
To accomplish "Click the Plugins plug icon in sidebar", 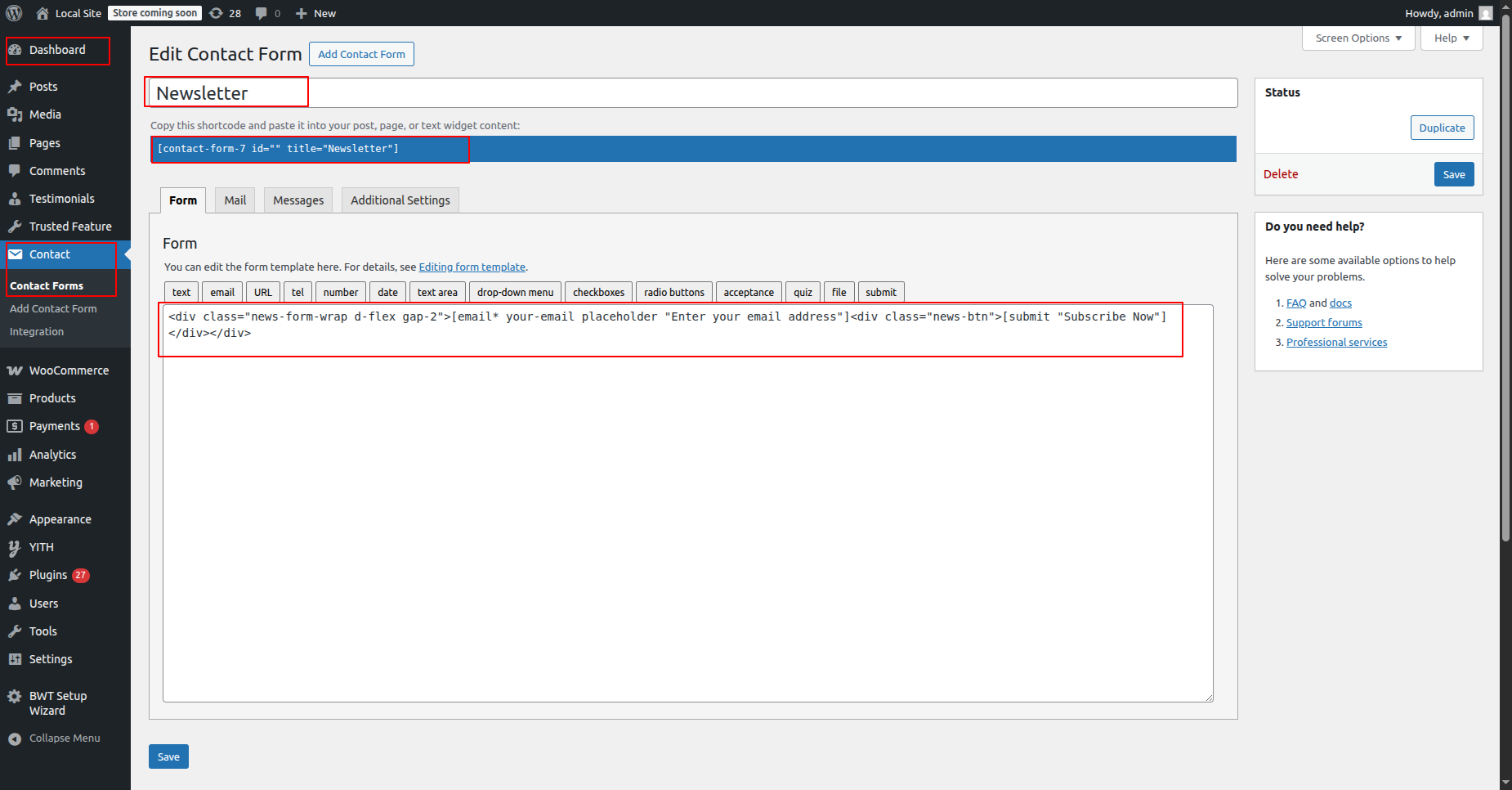I will (x=15, y=575).
